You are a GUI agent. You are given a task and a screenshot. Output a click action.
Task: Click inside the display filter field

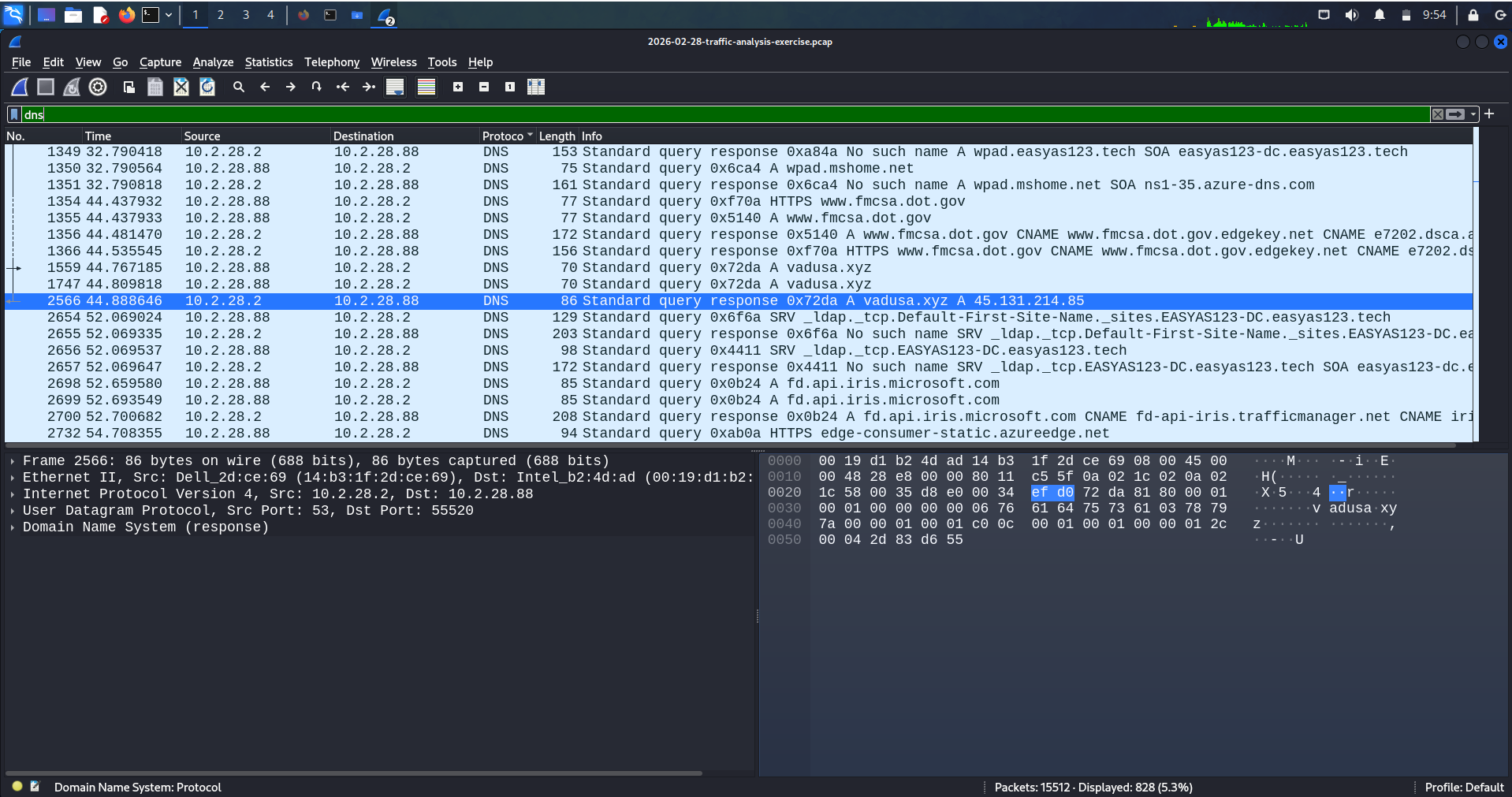[x=709, y=114]
